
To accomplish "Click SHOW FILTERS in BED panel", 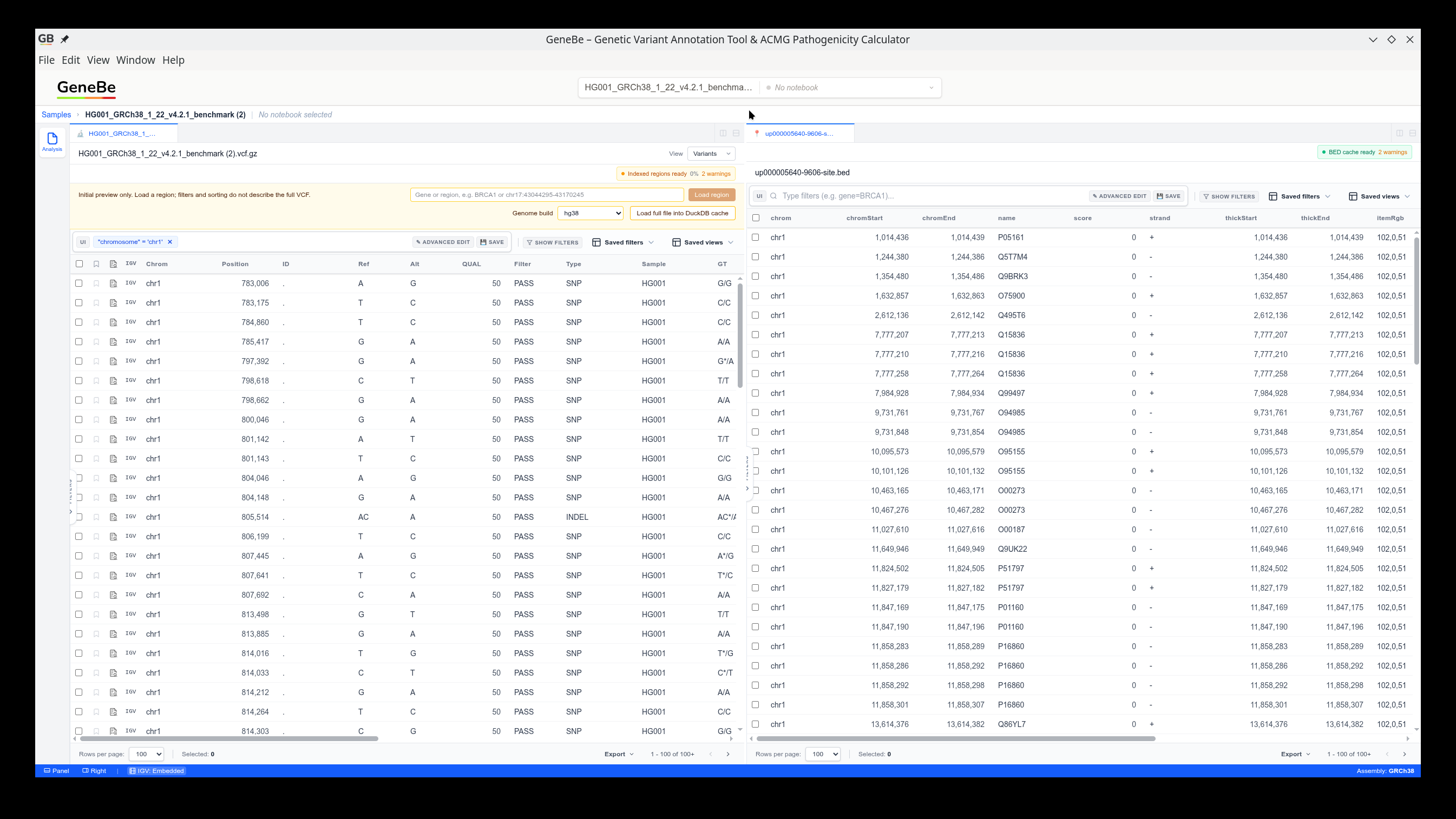I will (x=1229, y=196).
